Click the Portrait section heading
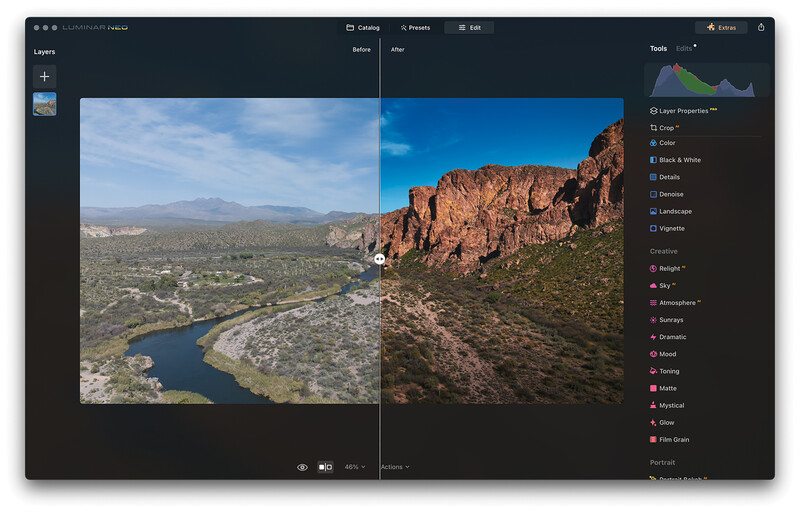The image size is (800, 513). pos(662,462)
